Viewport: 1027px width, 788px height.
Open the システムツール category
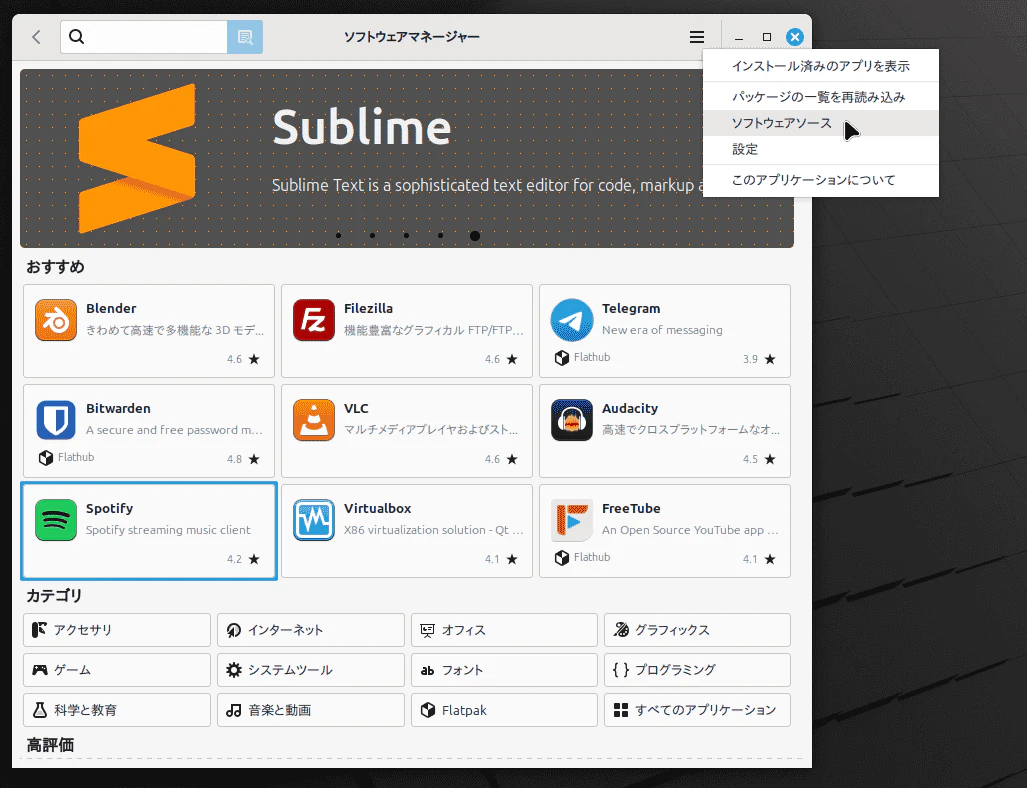coord(310,670)
